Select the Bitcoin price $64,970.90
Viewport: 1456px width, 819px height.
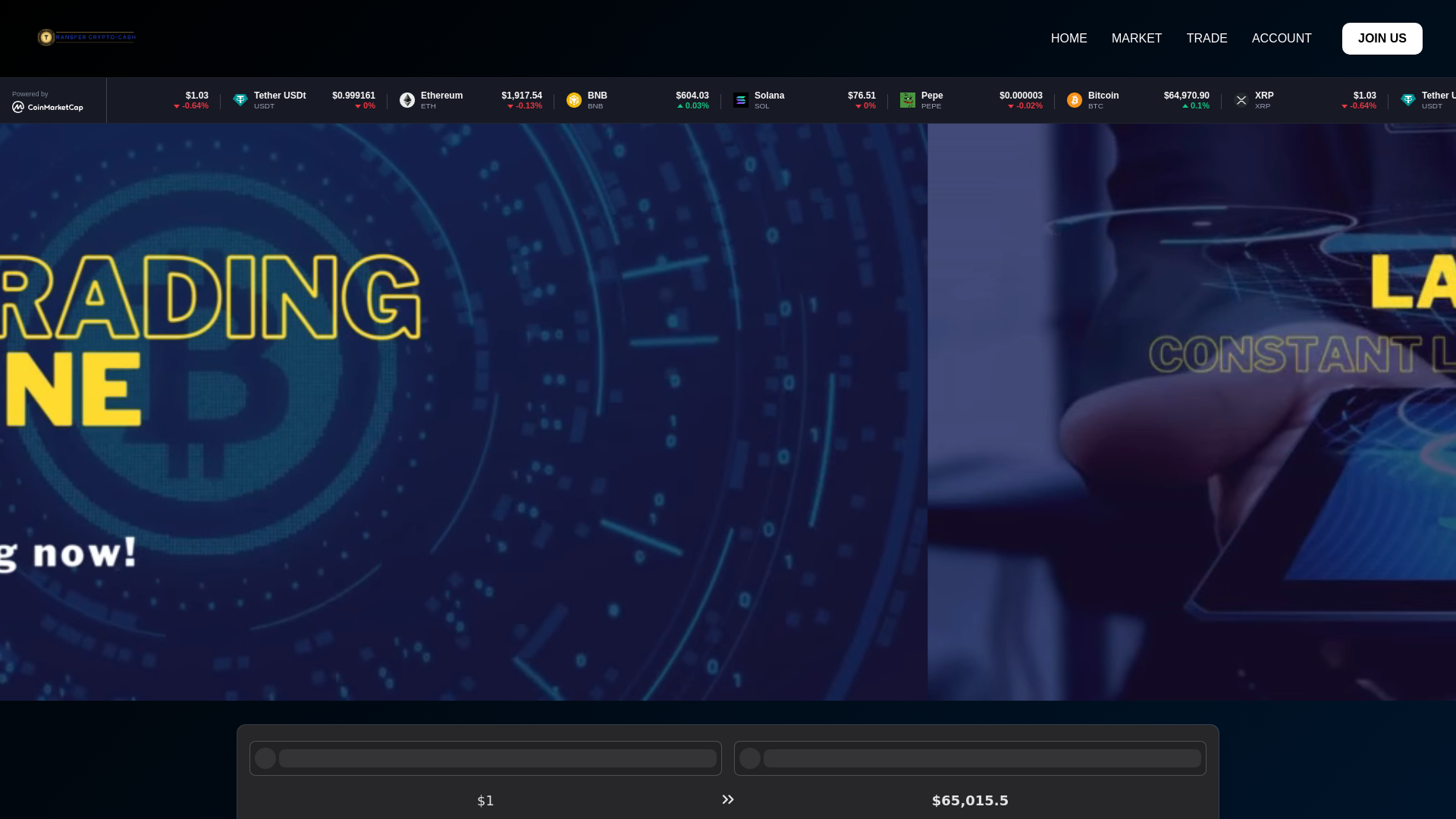tap(1187, 96)
